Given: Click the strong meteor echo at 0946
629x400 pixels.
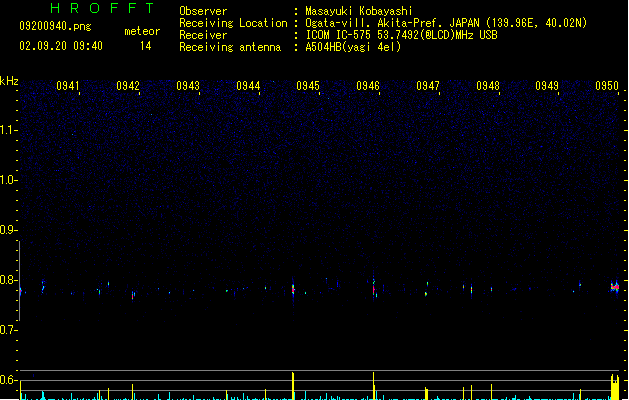Looking at the screenshot, I should point(374,289).
